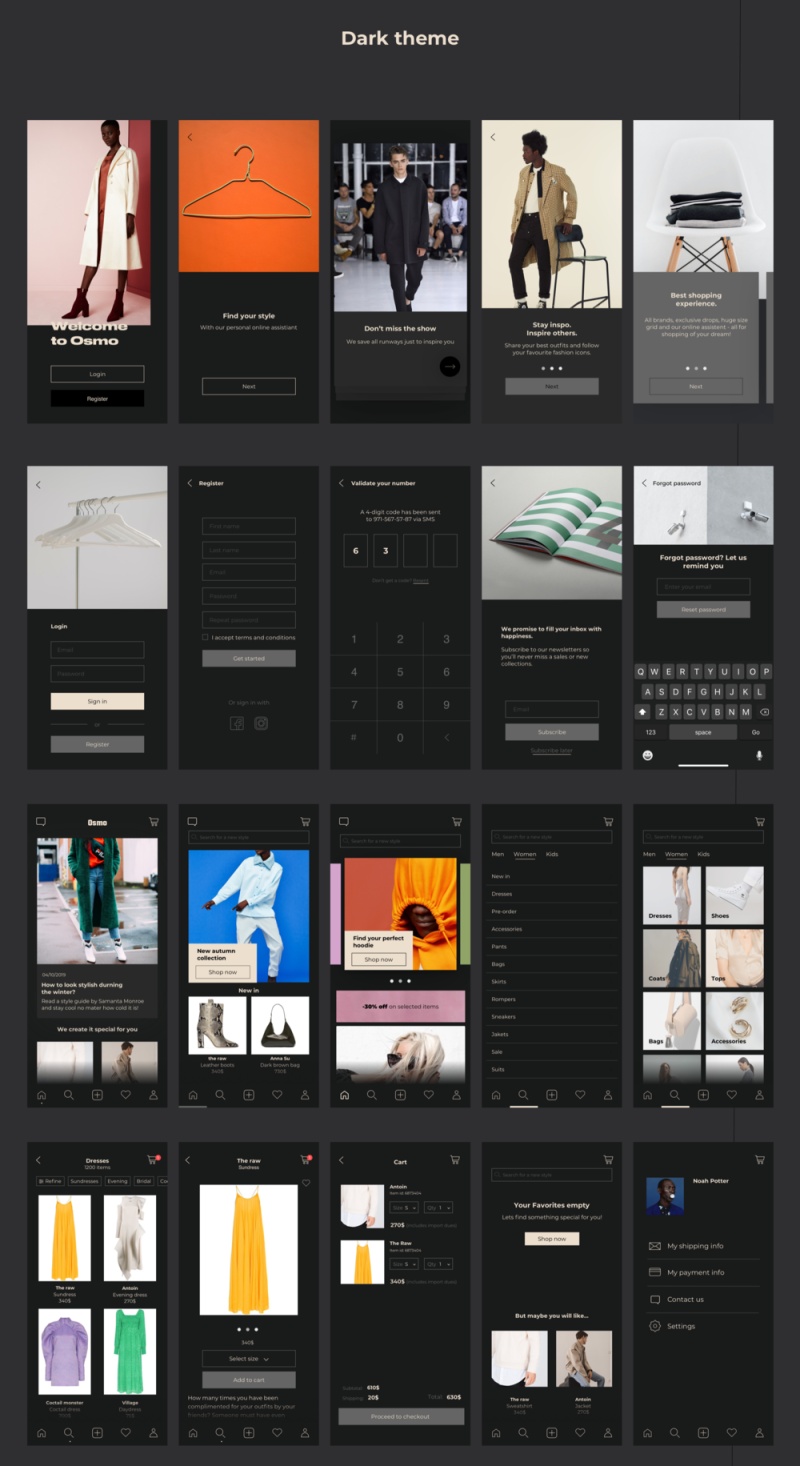Screen dimensions: 800x1466
Task: Tap the emoji icon on the keyboard
Action: click(648, 755)
